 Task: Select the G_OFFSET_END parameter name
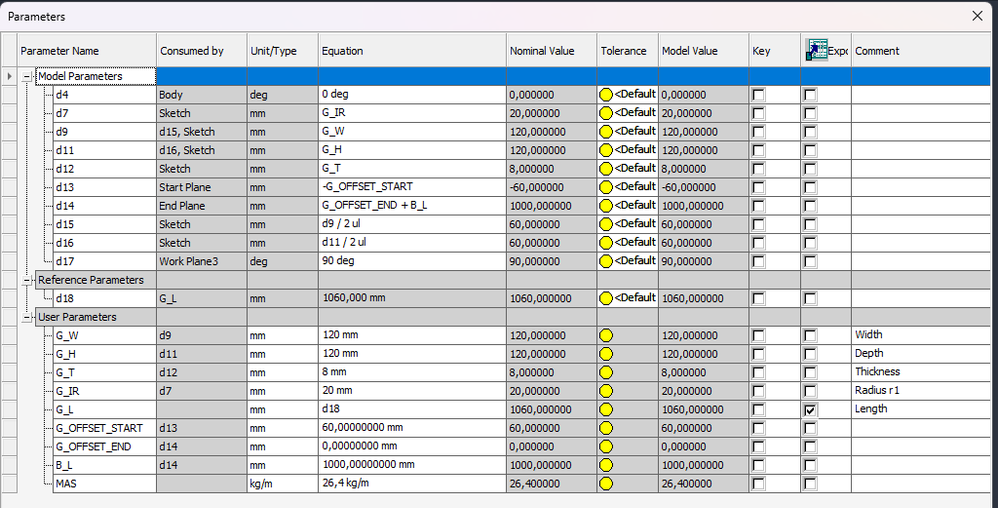[x=104, y=446]
